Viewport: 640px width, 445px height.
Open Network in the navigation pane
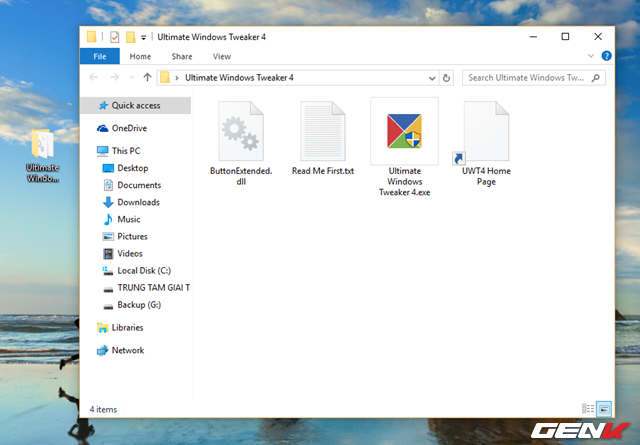(x=120, y=350)
